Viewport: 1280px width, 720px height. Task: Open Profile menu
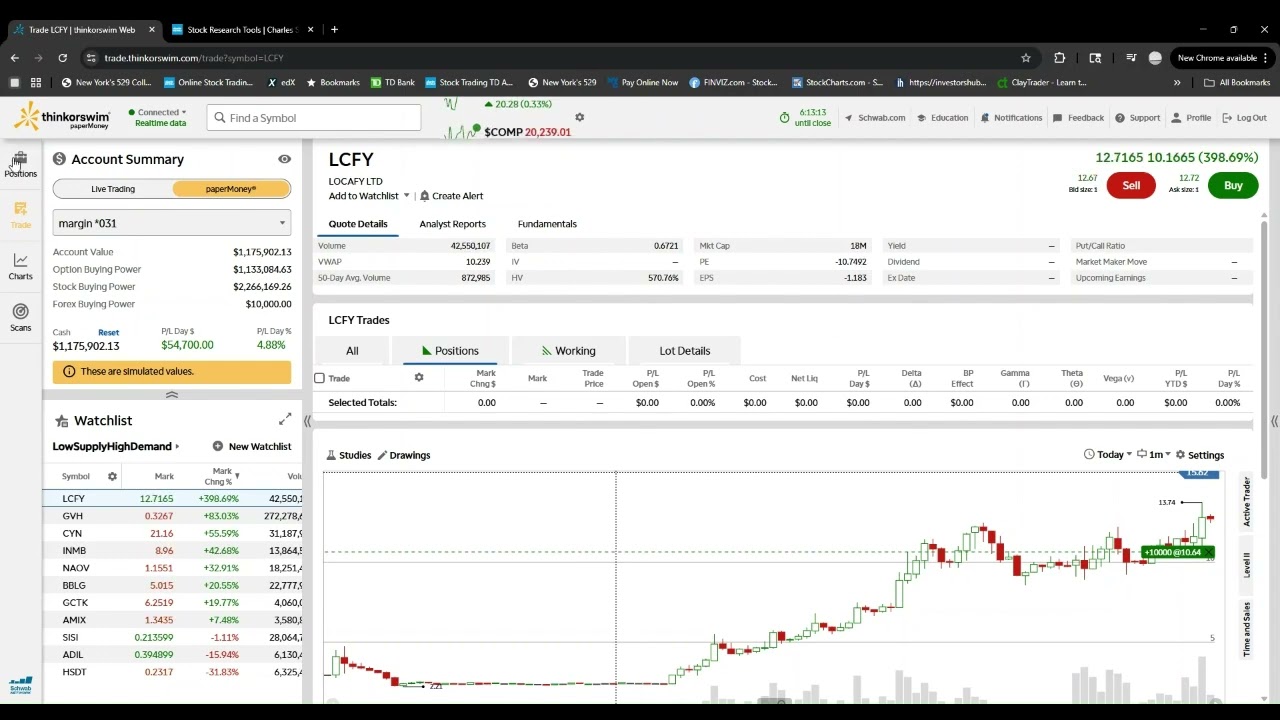point(1192,118)
